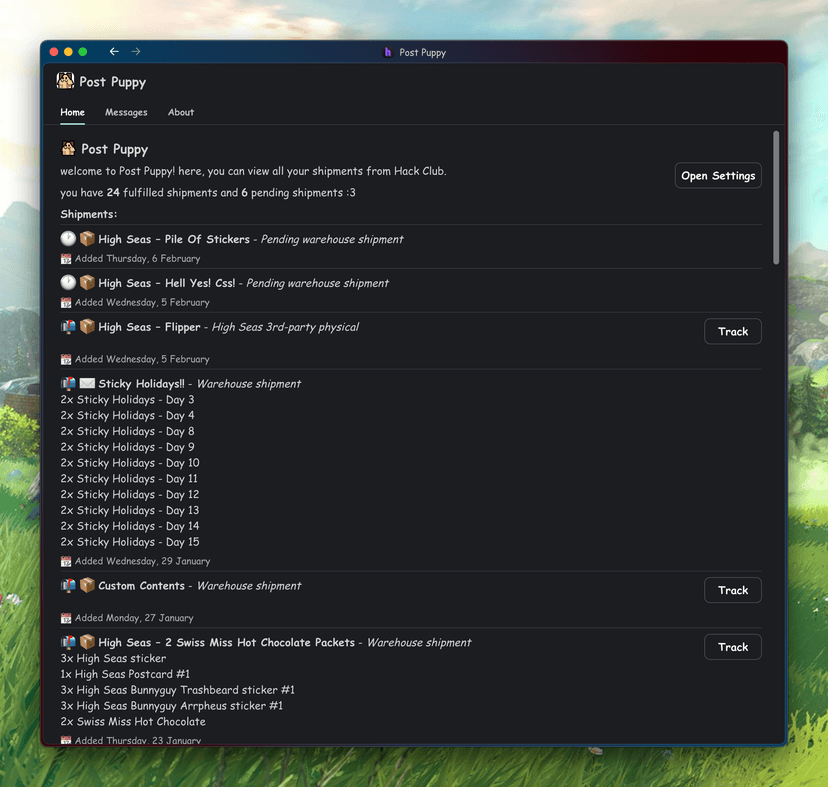Open the About tab
This screenshot has width=828, height=787.
(x=181, y=112)
